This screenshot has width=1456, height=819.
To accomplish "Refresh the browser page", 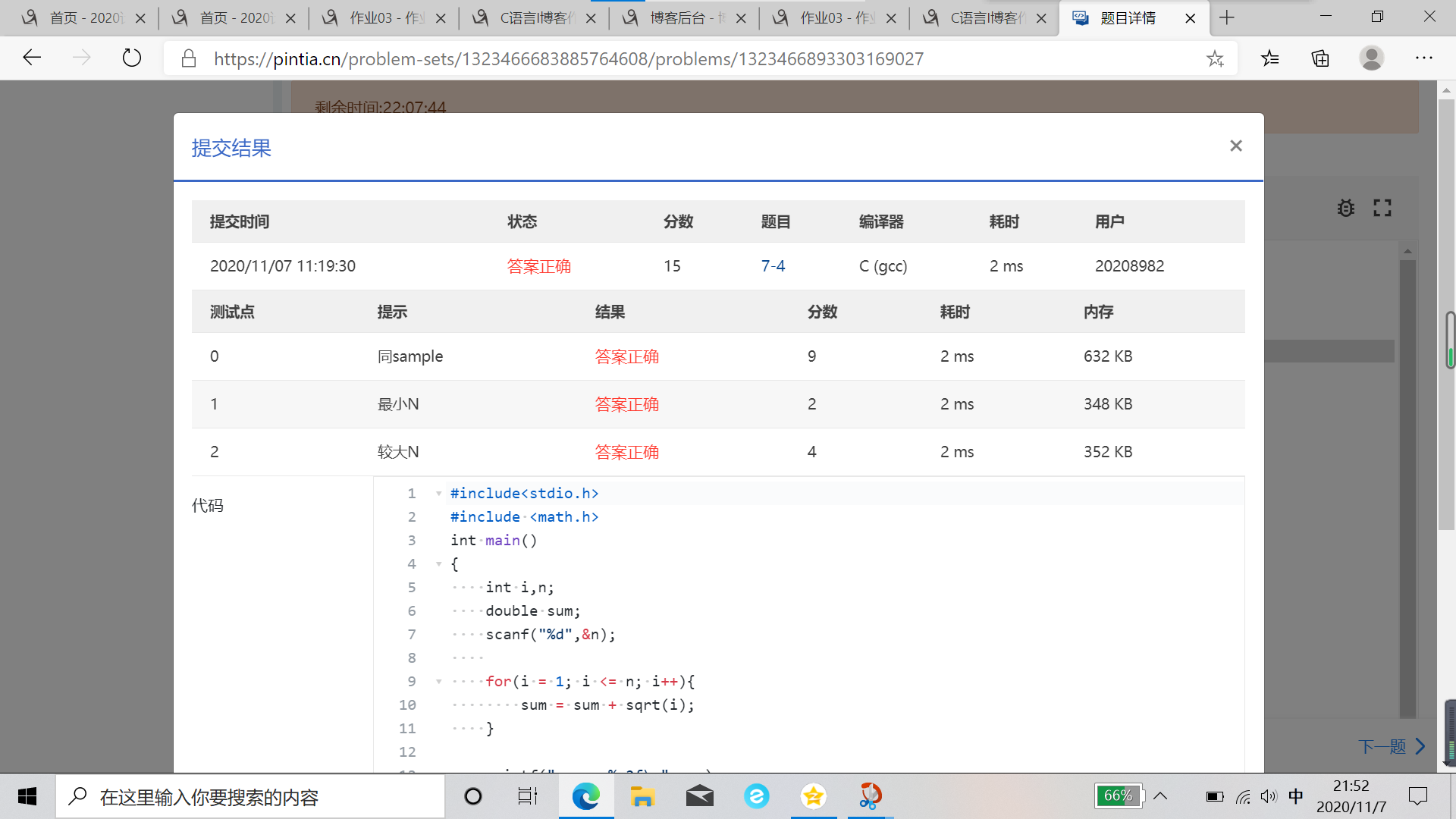I will tap(131, 58).
